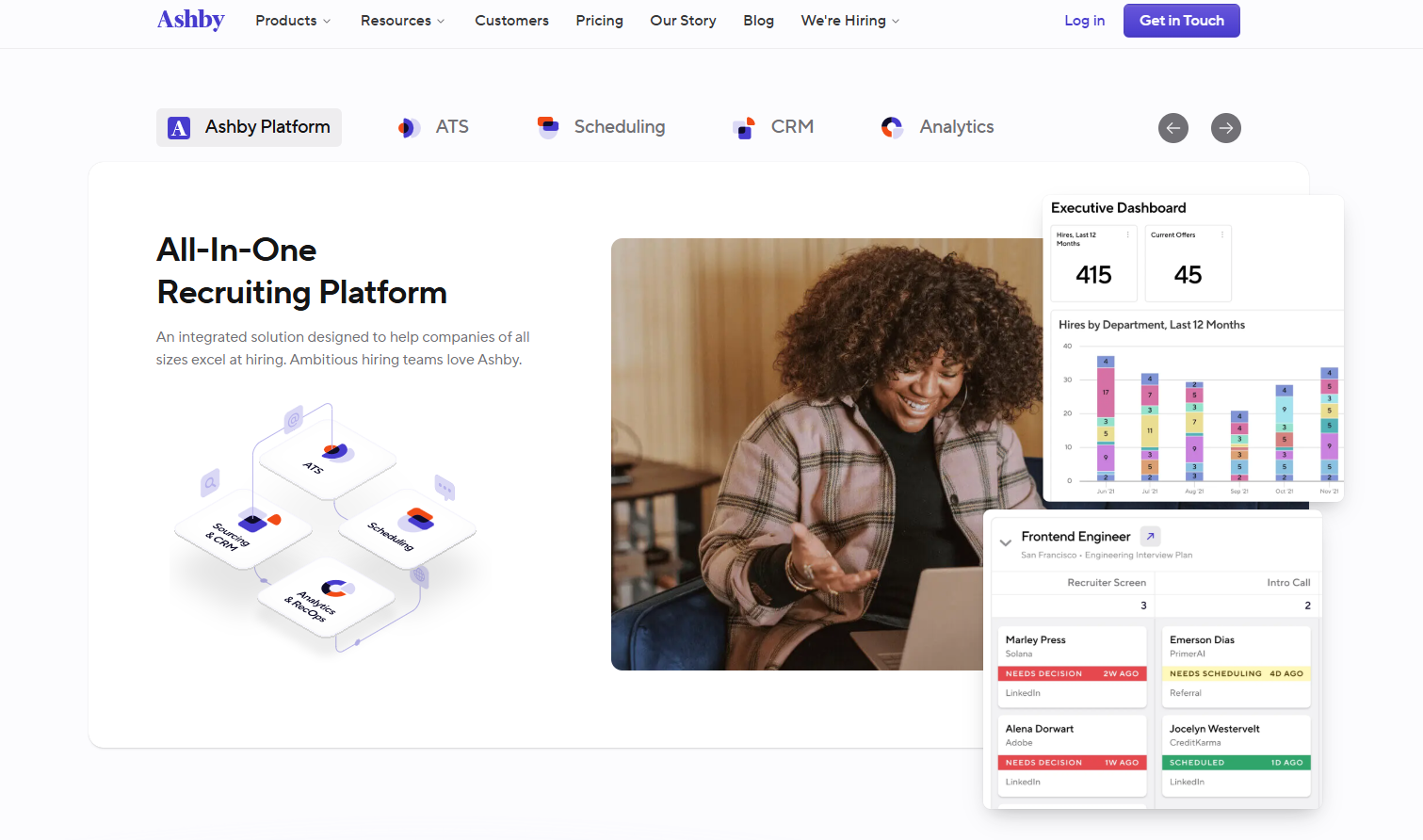
Task: Click the Analytics tab icon
Action: click(892, 127)
